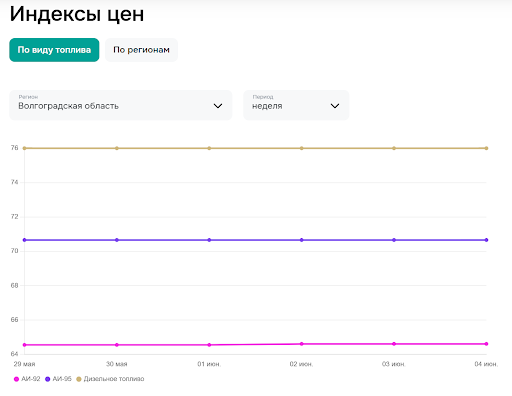Select АИ-92 data point for 01 июн.
512x396 pixels.
209,345
